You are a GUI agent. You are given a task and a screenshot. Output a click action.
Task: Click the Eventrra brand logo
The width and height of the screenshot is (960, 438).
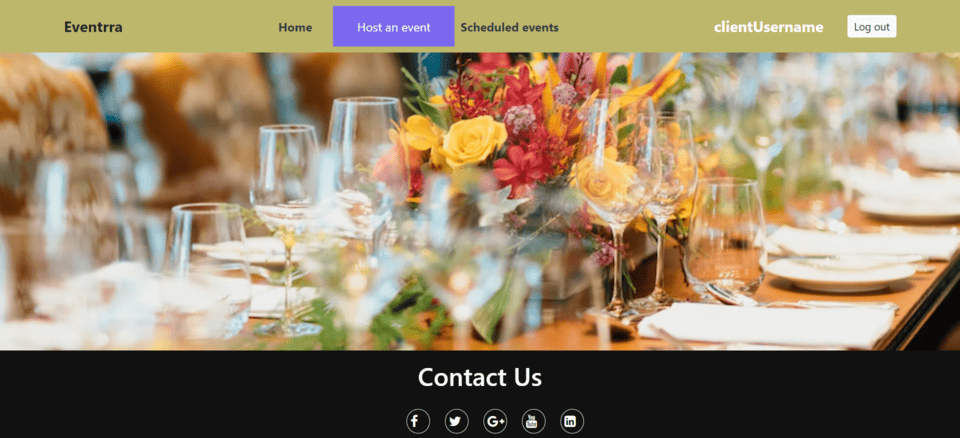(x=93, y=28)
